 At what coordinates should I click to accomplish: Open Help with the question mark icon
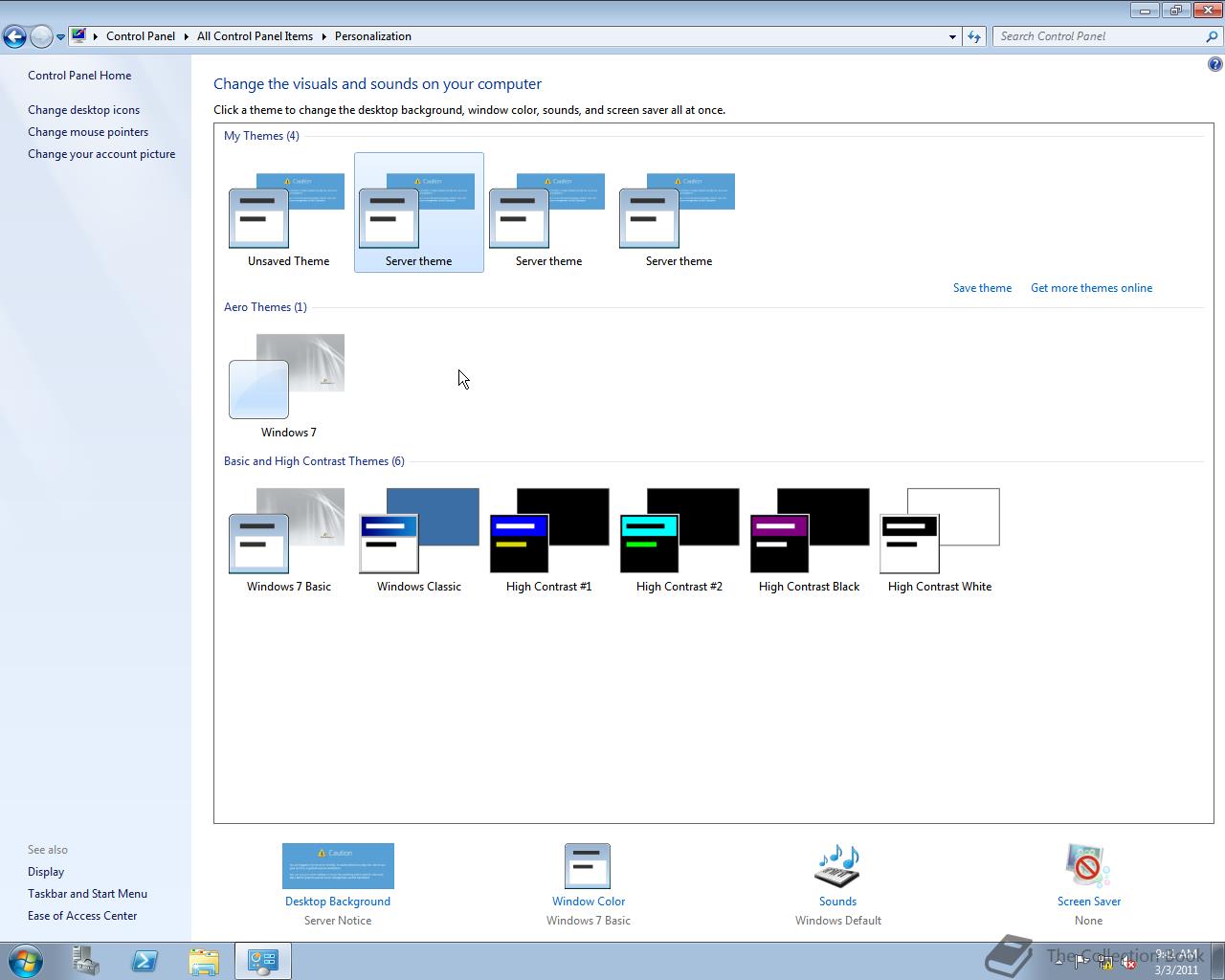1214,64
